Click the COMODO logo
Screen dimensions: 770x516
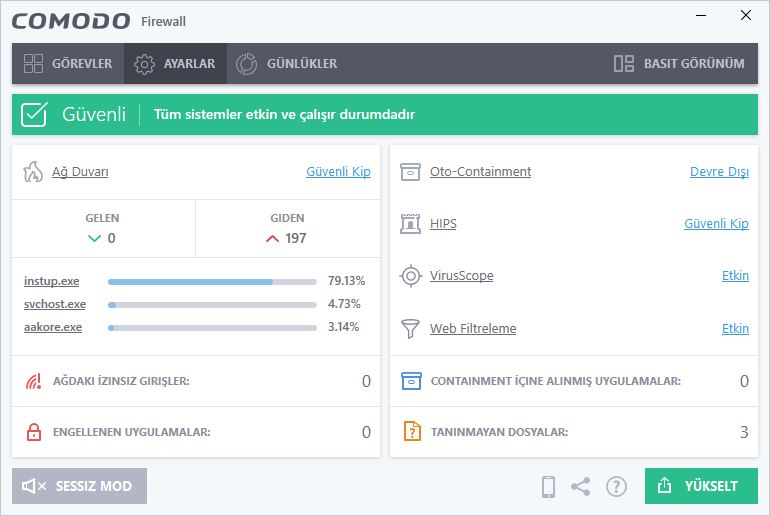pyautogui.click(x=71, y=21)
